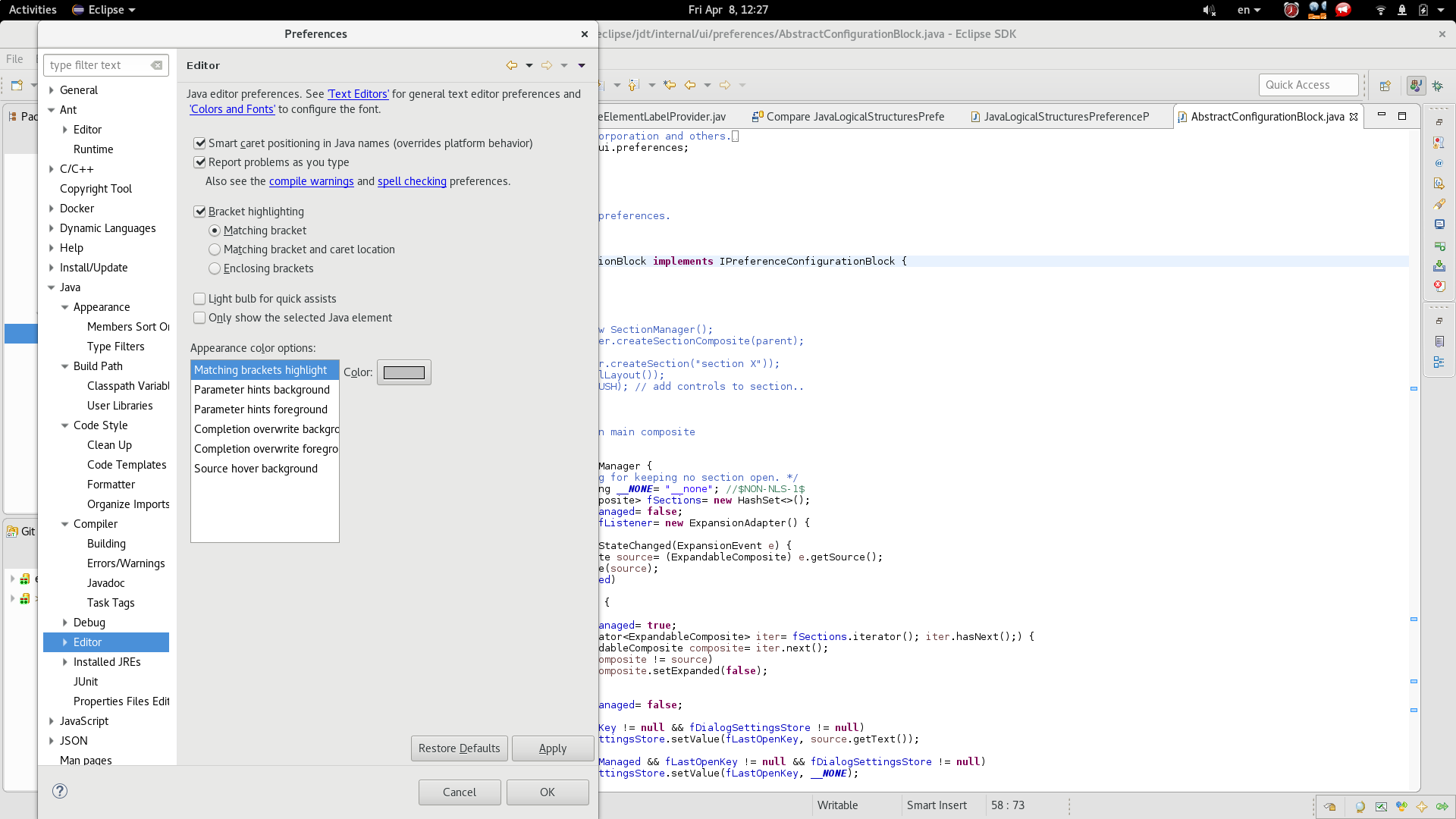
Task: Open the Error Log view icon
Action: (1439, 286)
